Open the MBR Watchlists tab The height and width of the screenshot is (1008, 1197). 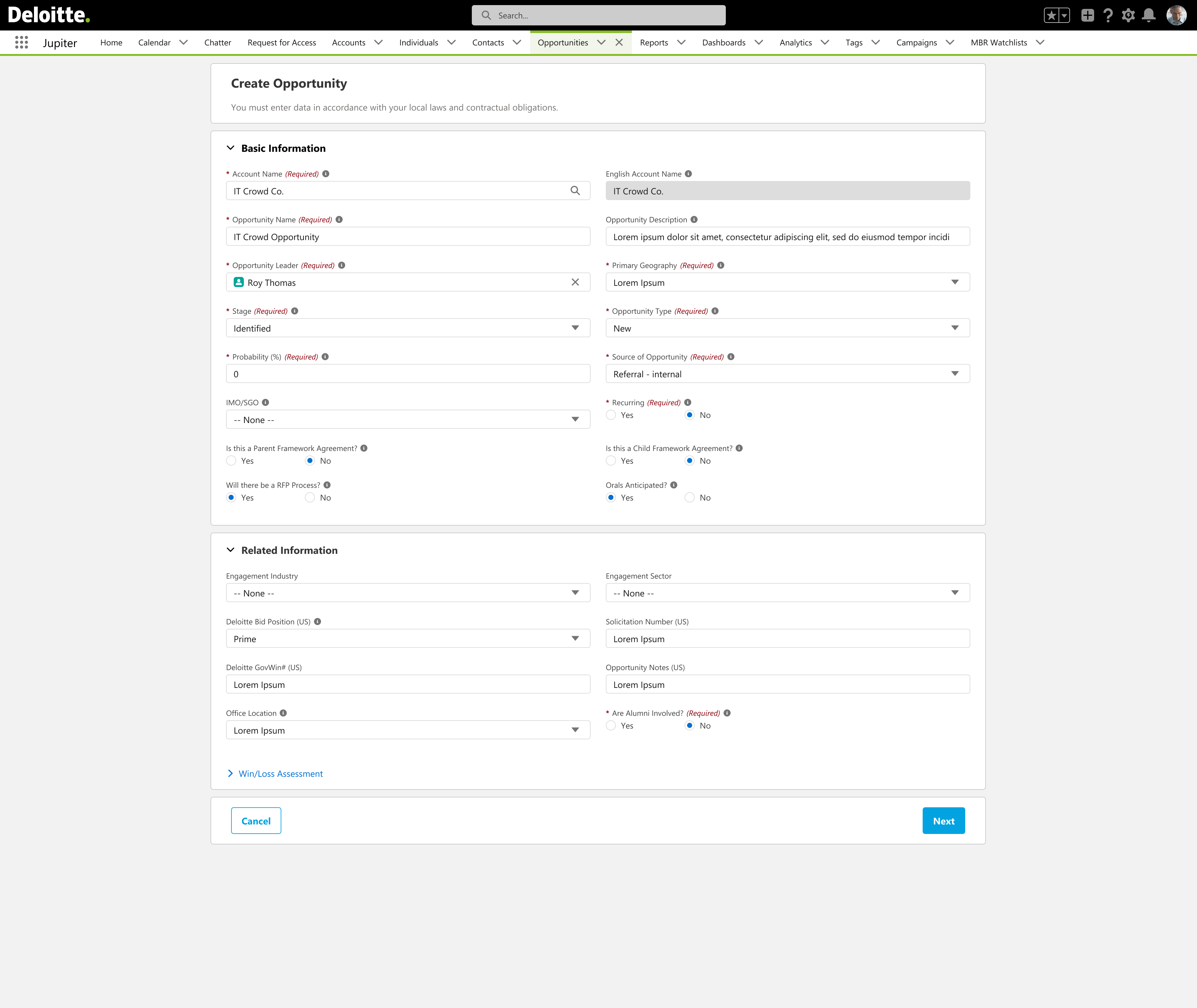[999, 42]
